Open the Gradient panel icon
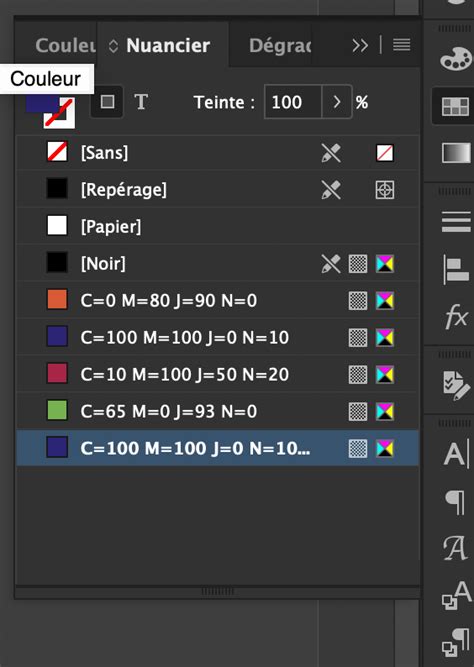 click(456, 154)
